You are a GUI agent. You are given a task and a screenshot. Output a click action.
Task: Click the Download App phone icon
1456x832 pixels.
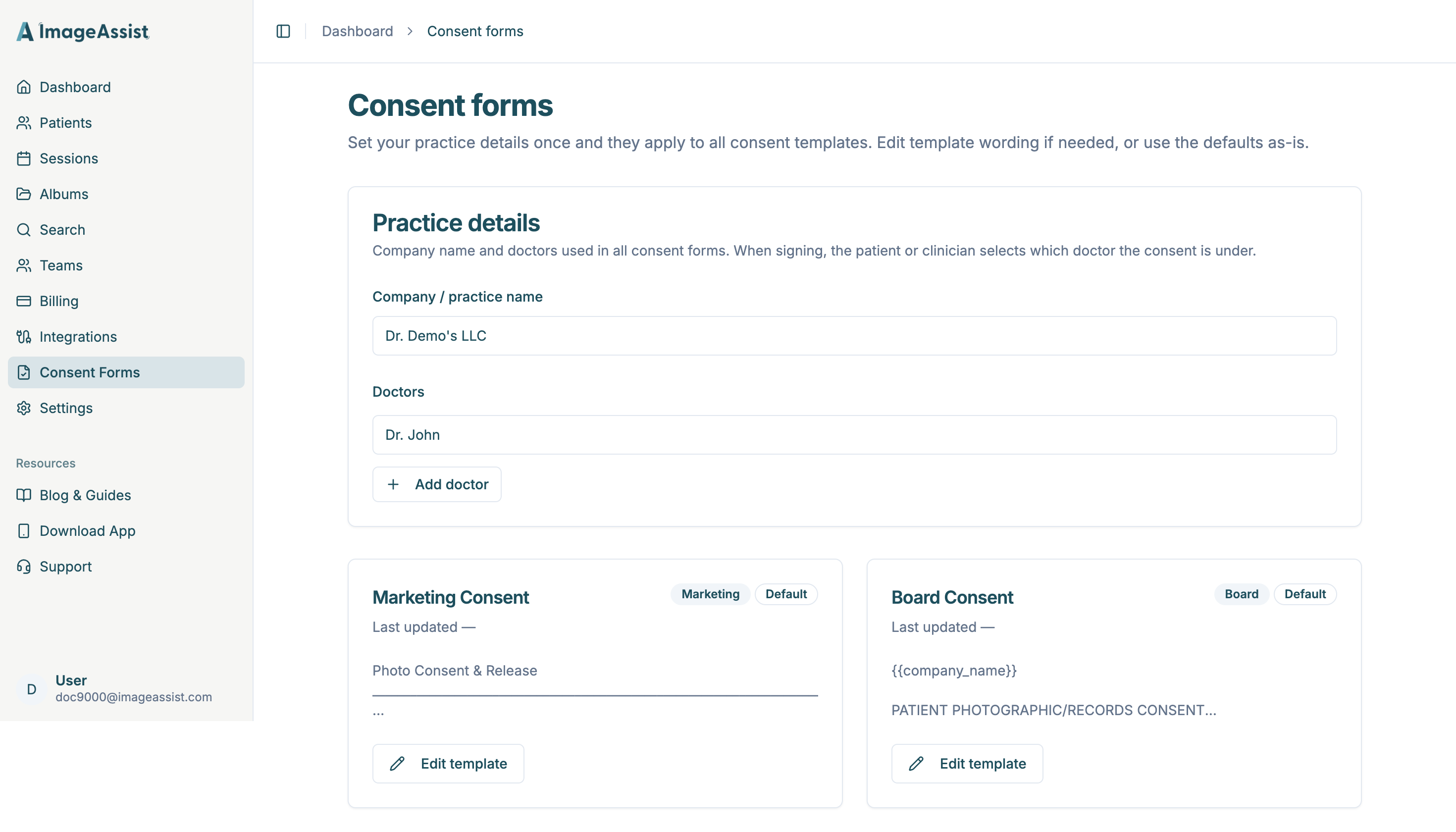point(23,531)
